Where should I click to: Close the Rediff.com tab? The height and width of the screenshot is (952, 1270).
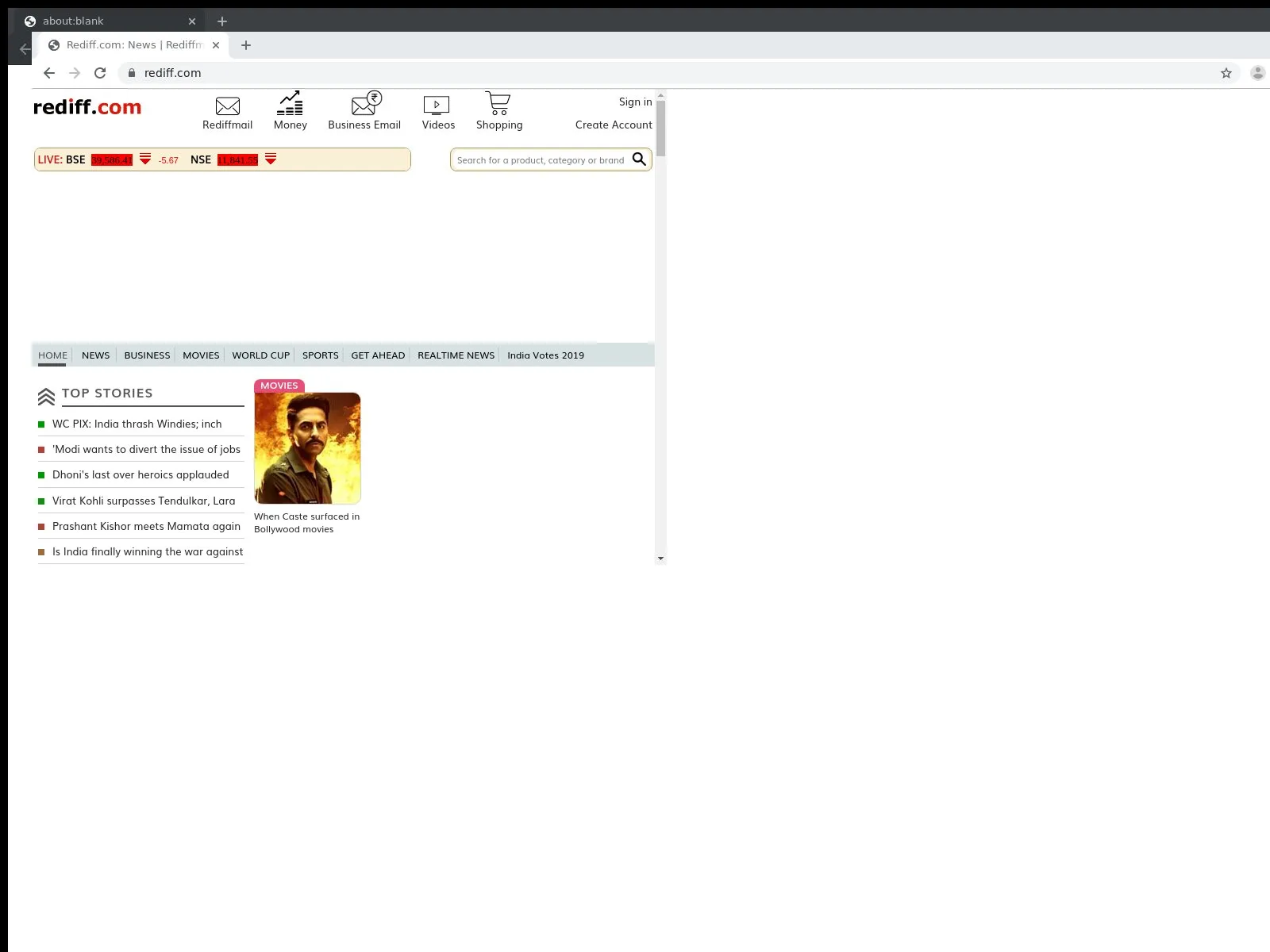(216, 45)
